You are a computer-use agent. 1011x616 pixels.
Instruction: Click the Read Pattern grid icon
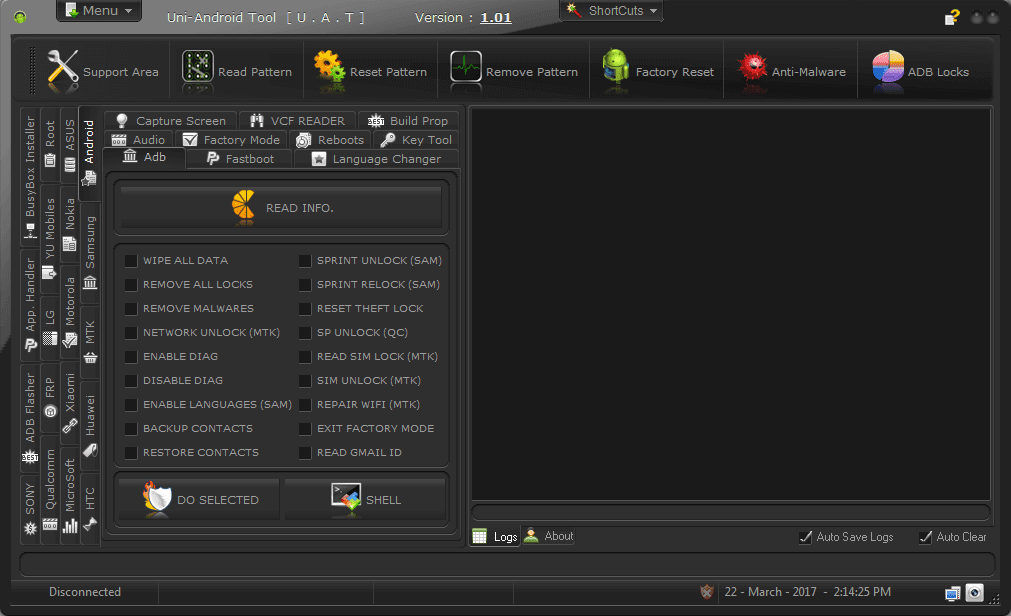198,67
